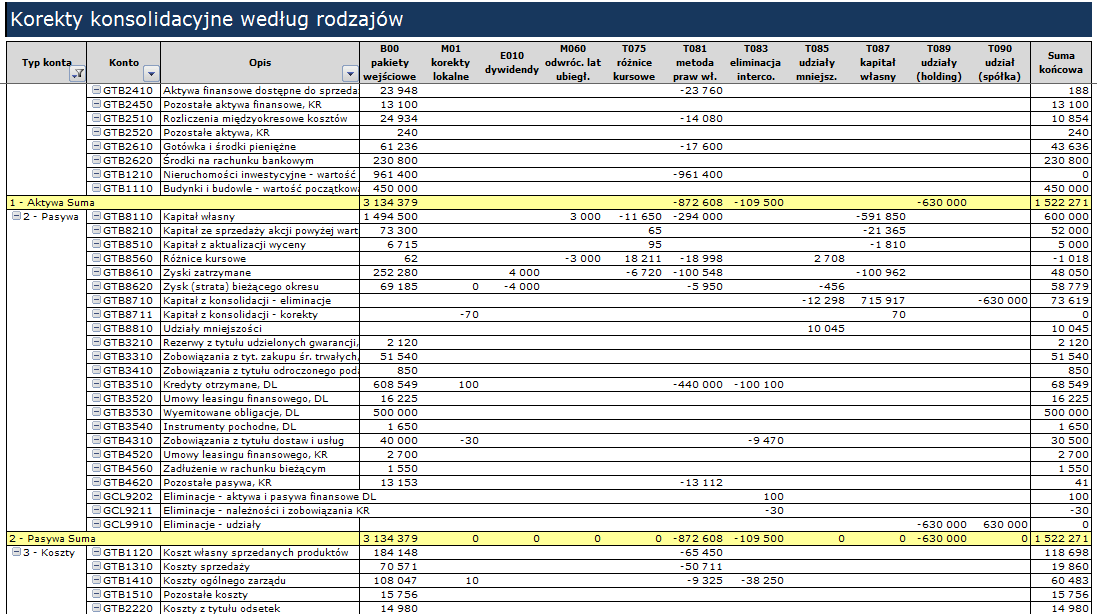The height and width of the screenshot is (614, 1097).
Task: Select the 'Zyski zatrzymane' description cell
Action: point(260,272)
